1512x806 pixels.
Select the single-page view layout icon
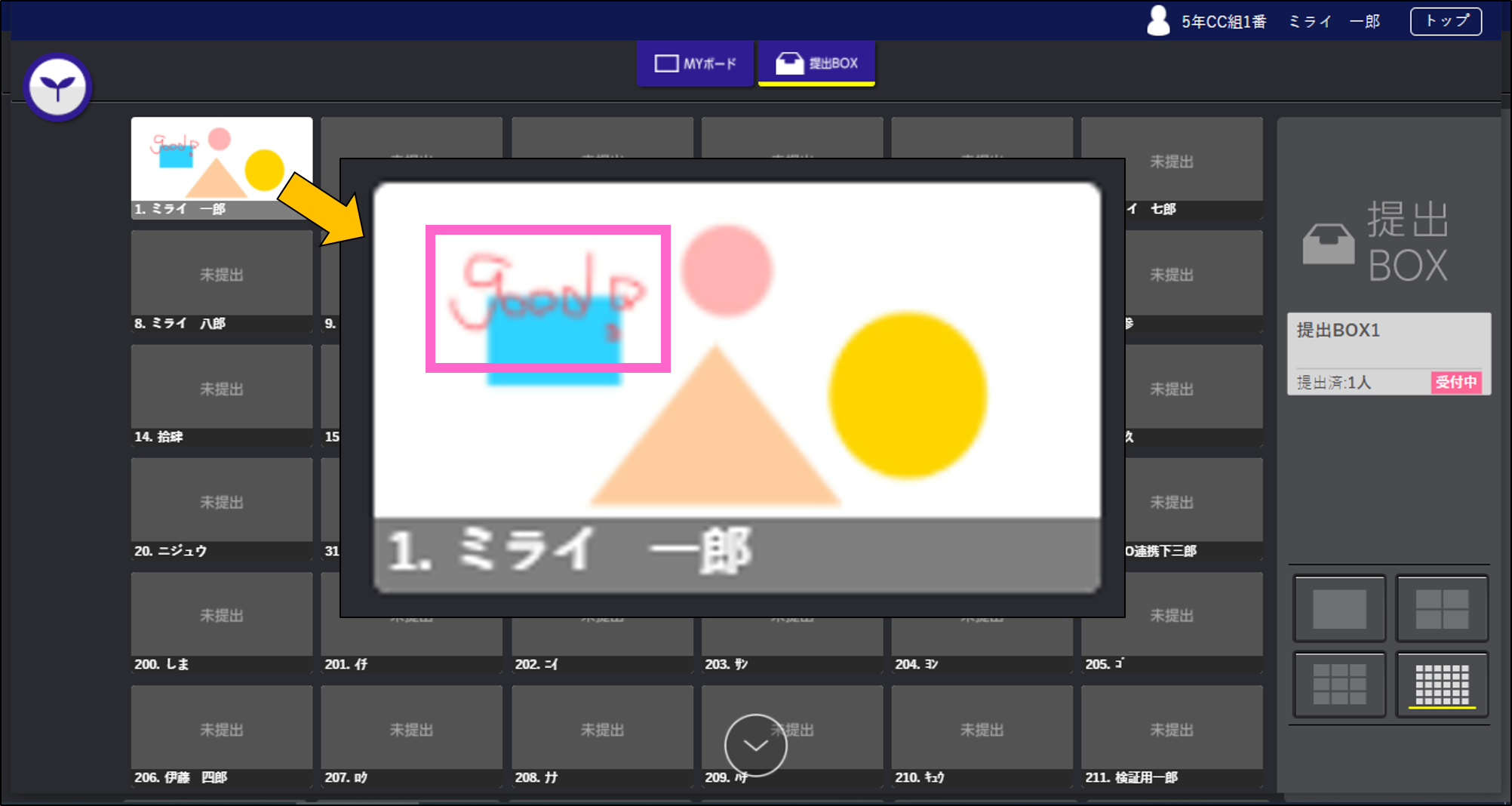click(x=1338, y=608)
